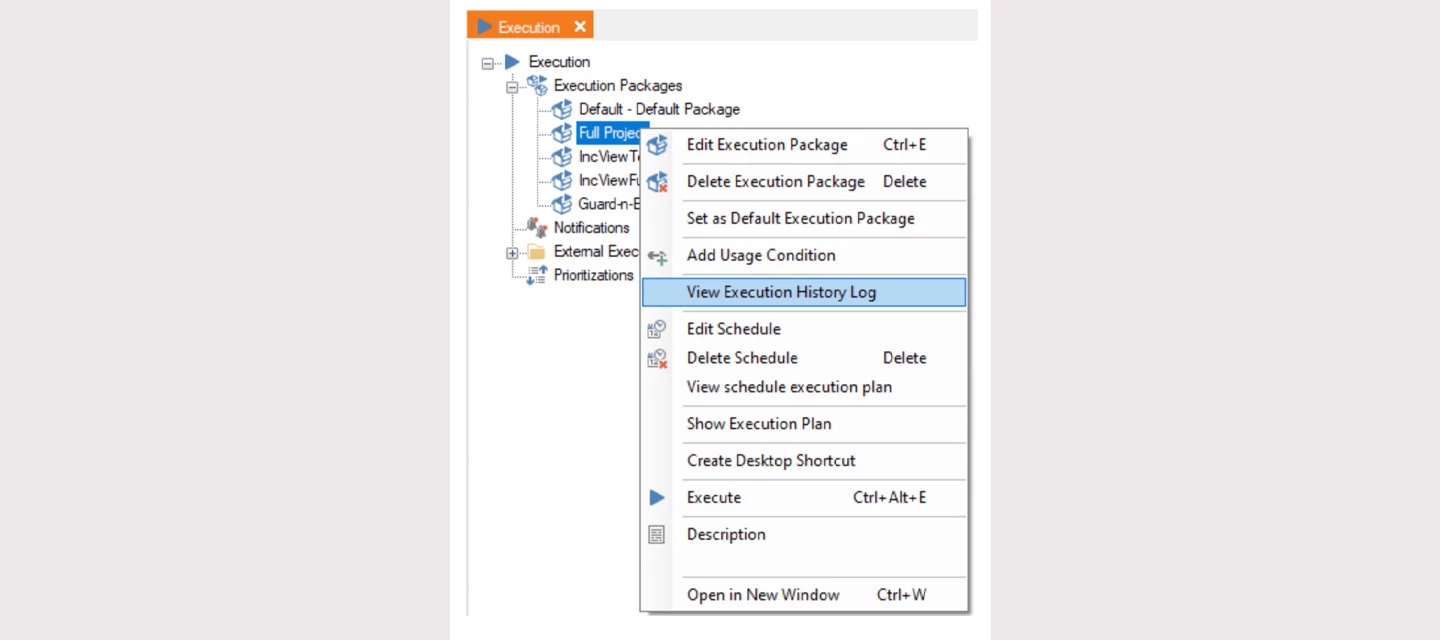Click the Guard-n-B package icon
The image size is (1440, 640).
(x=562, y=205)
